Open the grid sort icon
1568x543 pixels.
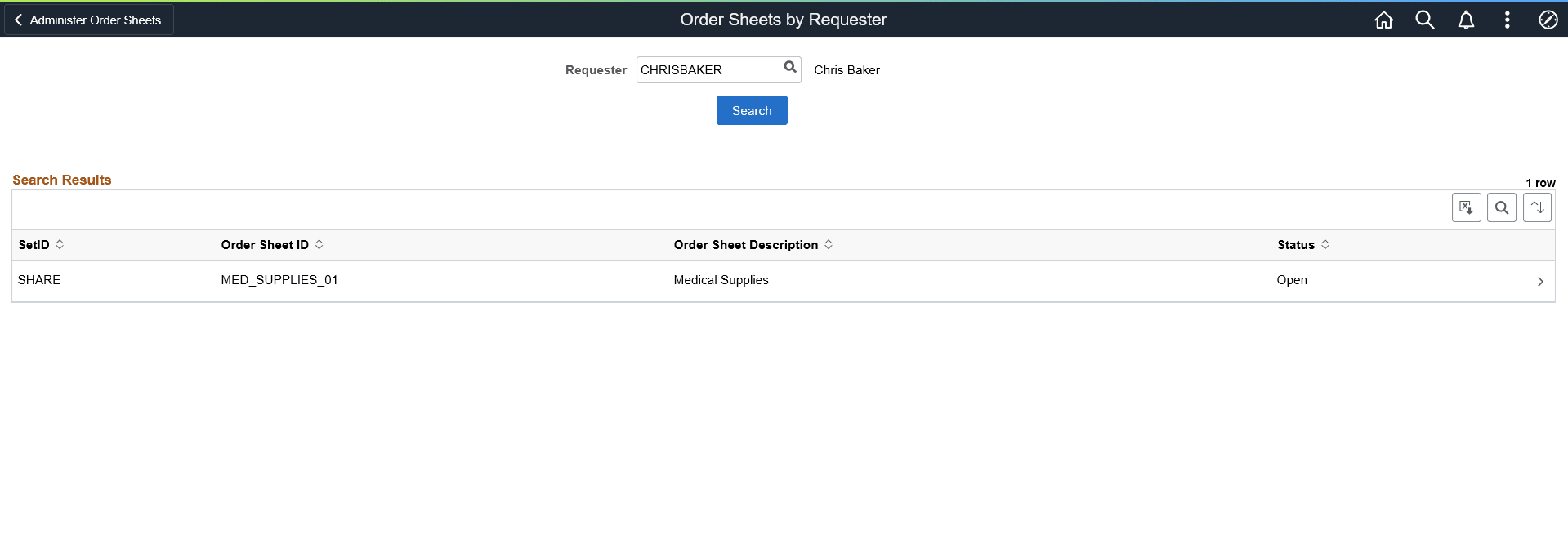point(1537,207)
